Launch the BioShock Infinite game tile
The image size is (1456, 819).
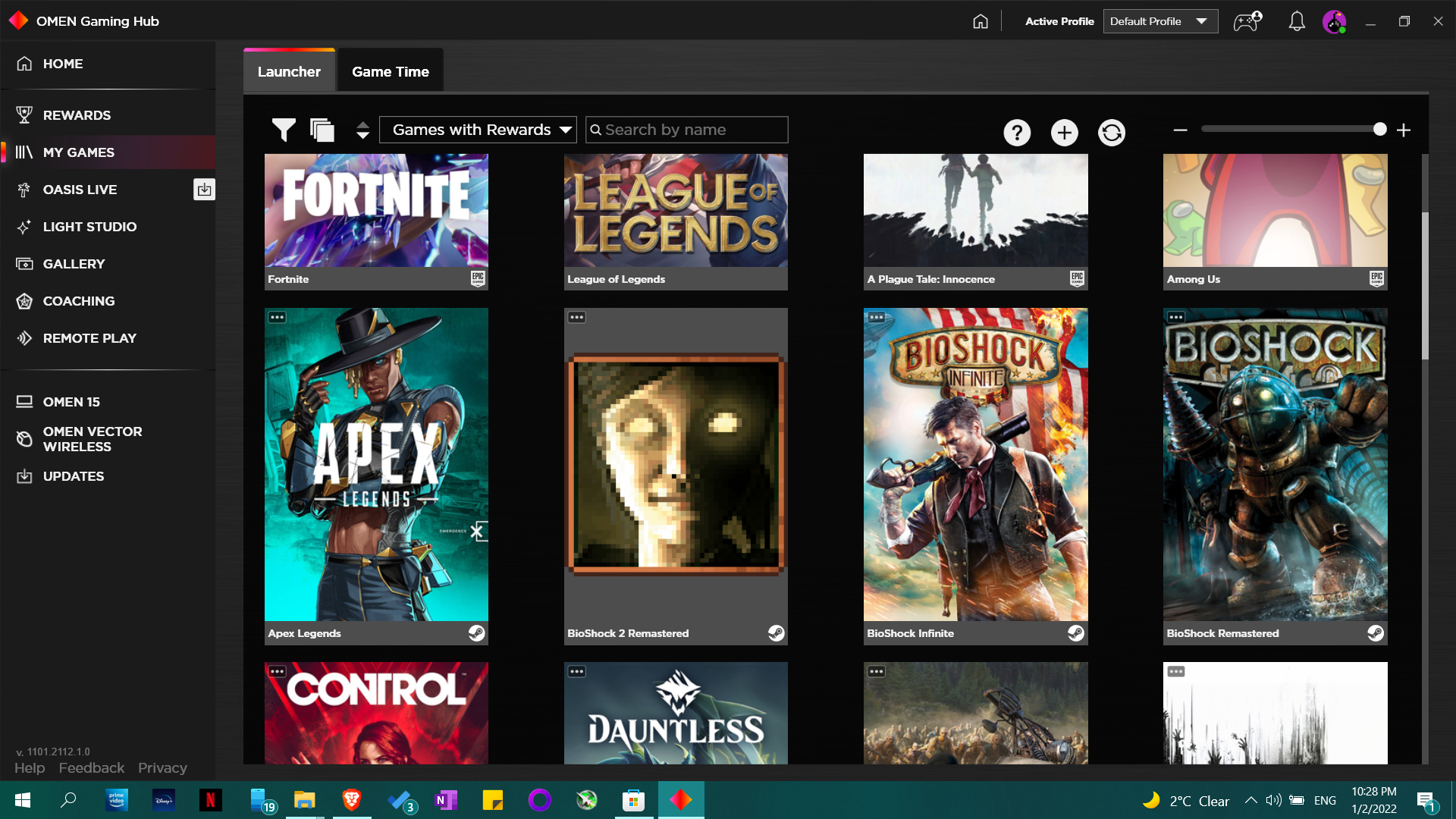point(975,466)
